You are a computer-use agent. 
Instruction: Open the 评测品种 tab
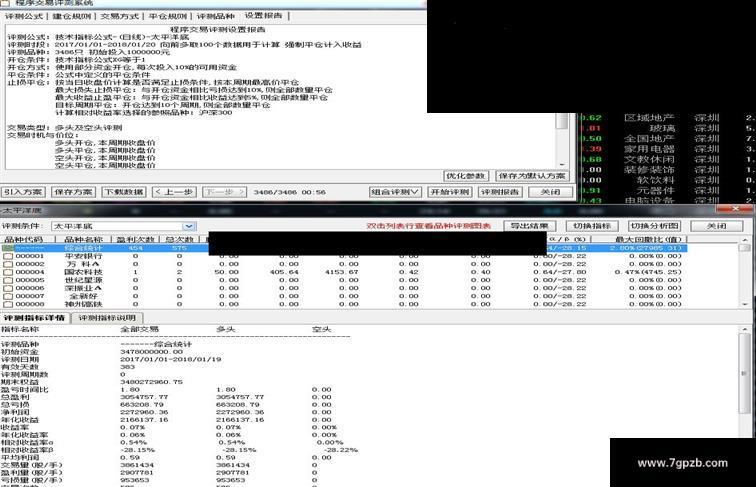coord(216,16)
